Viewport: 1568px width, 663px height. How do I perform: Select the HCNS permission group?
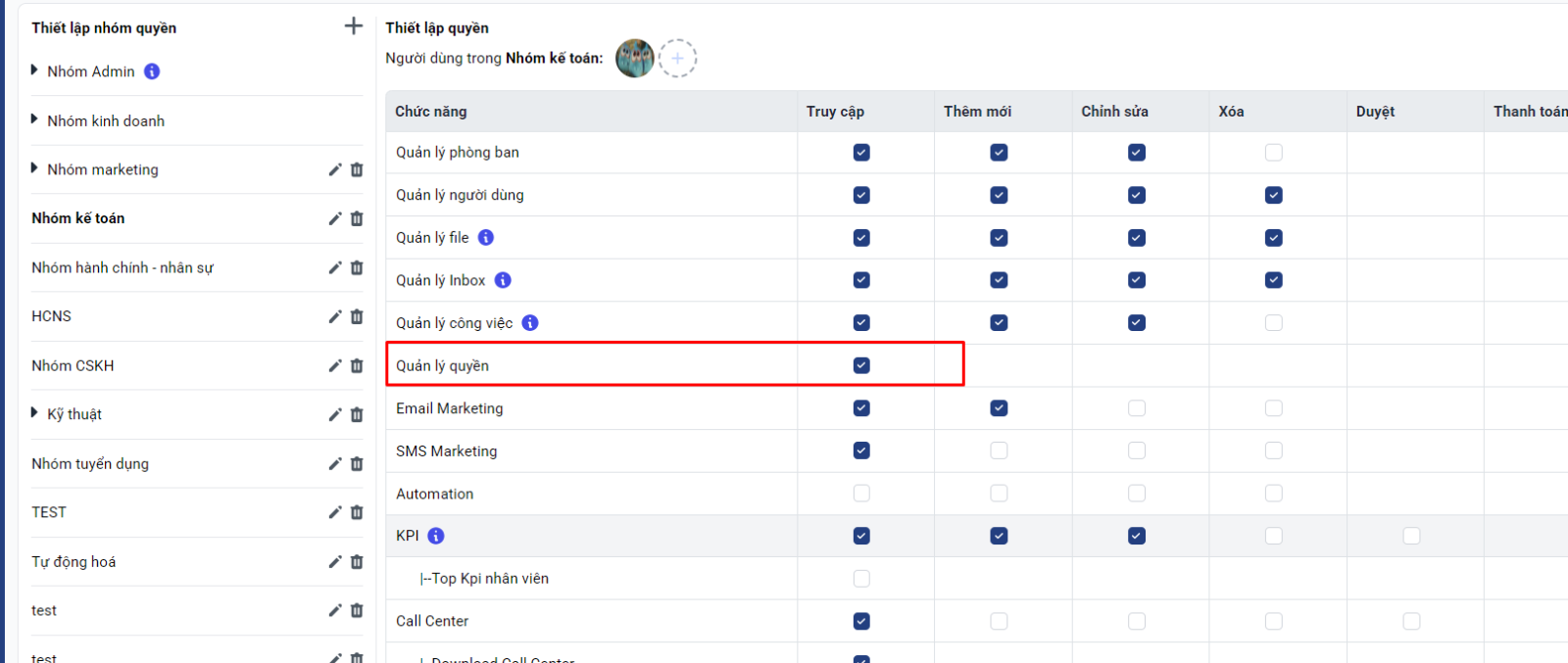point(52,316)
